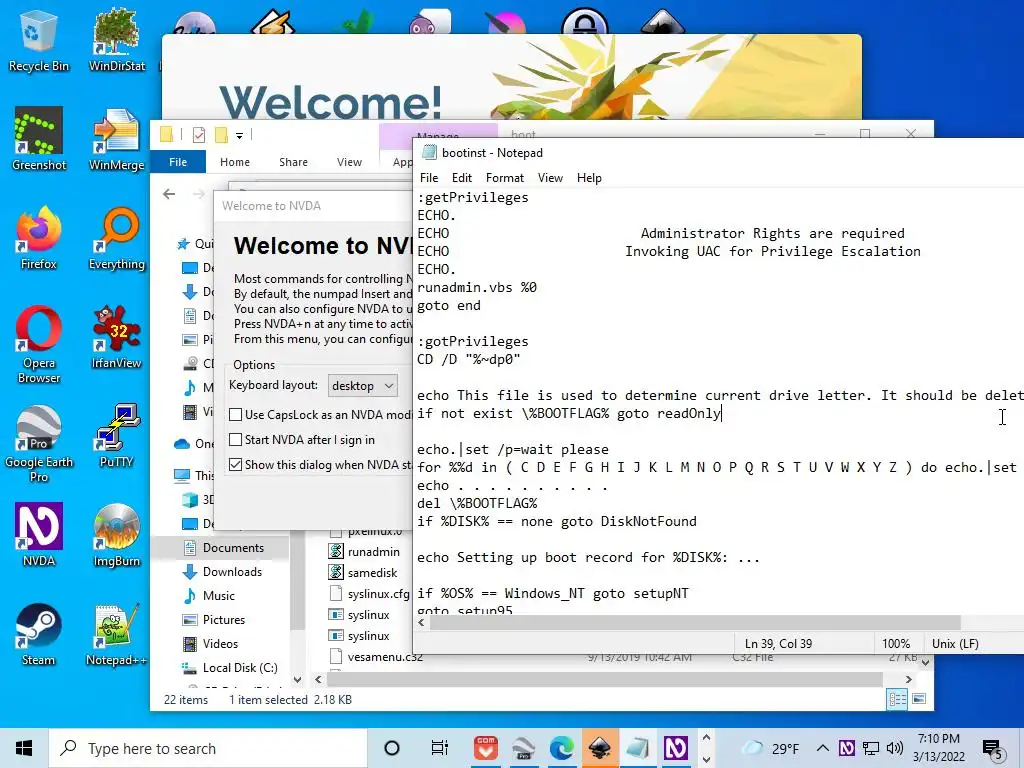Open Microsoft Edge from taskbar
Screen dimensions: 1024x768
click(561, 748)
